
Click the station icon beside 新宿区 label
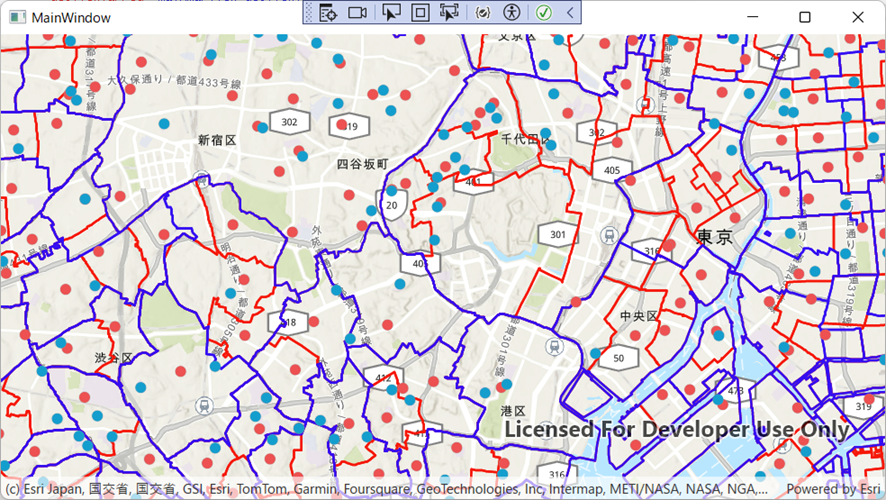(201, 180)
